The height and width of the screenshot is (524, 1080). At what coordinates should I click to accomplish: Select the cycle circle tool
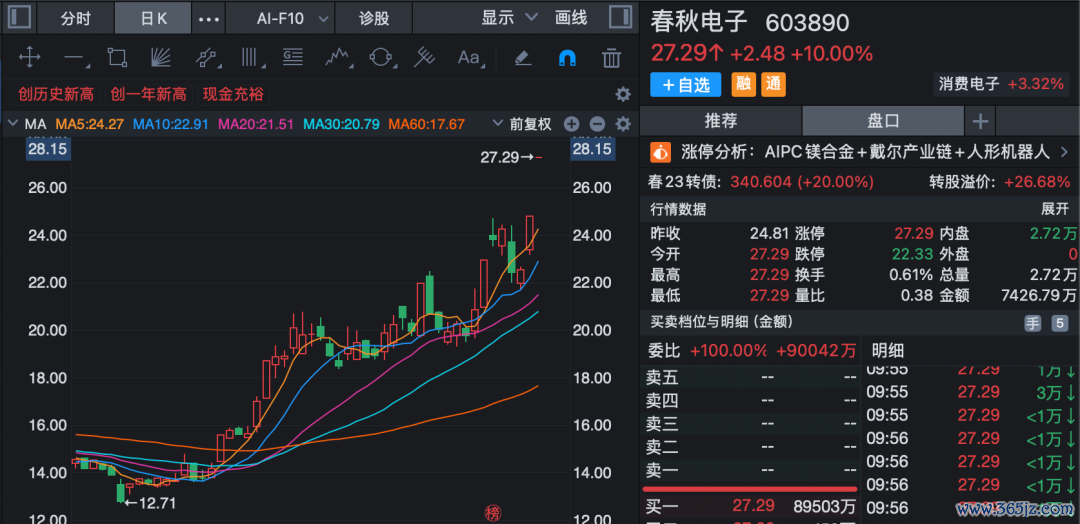click(380, 58)
